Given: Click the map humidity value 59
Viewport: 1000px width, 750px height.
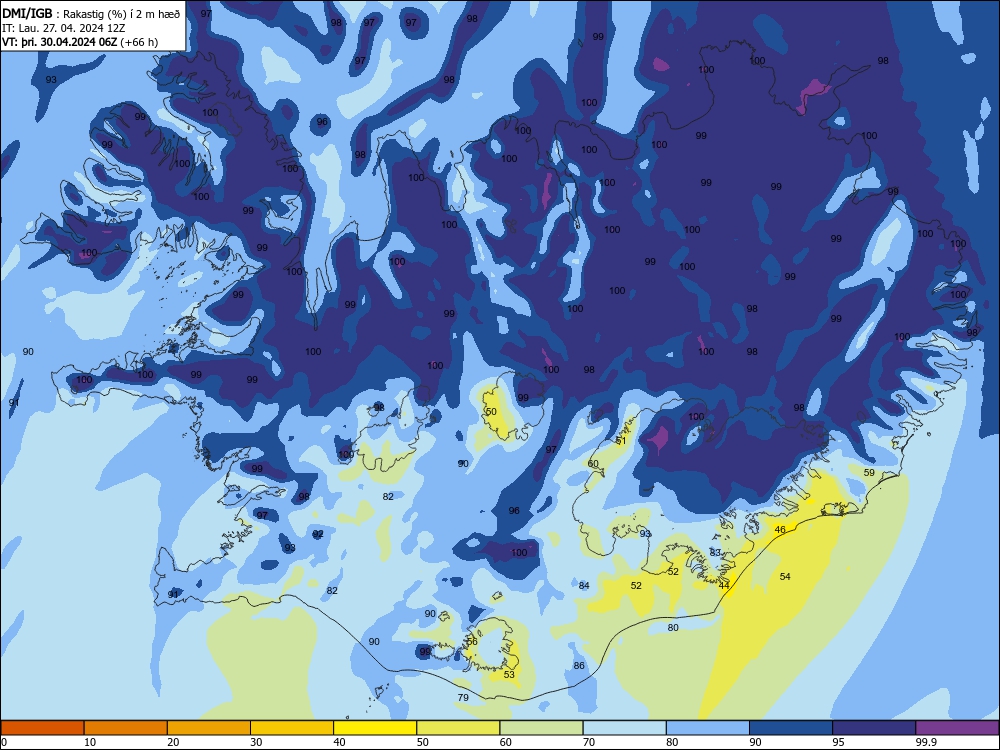Looking at the screenshot, I should 869,473.
